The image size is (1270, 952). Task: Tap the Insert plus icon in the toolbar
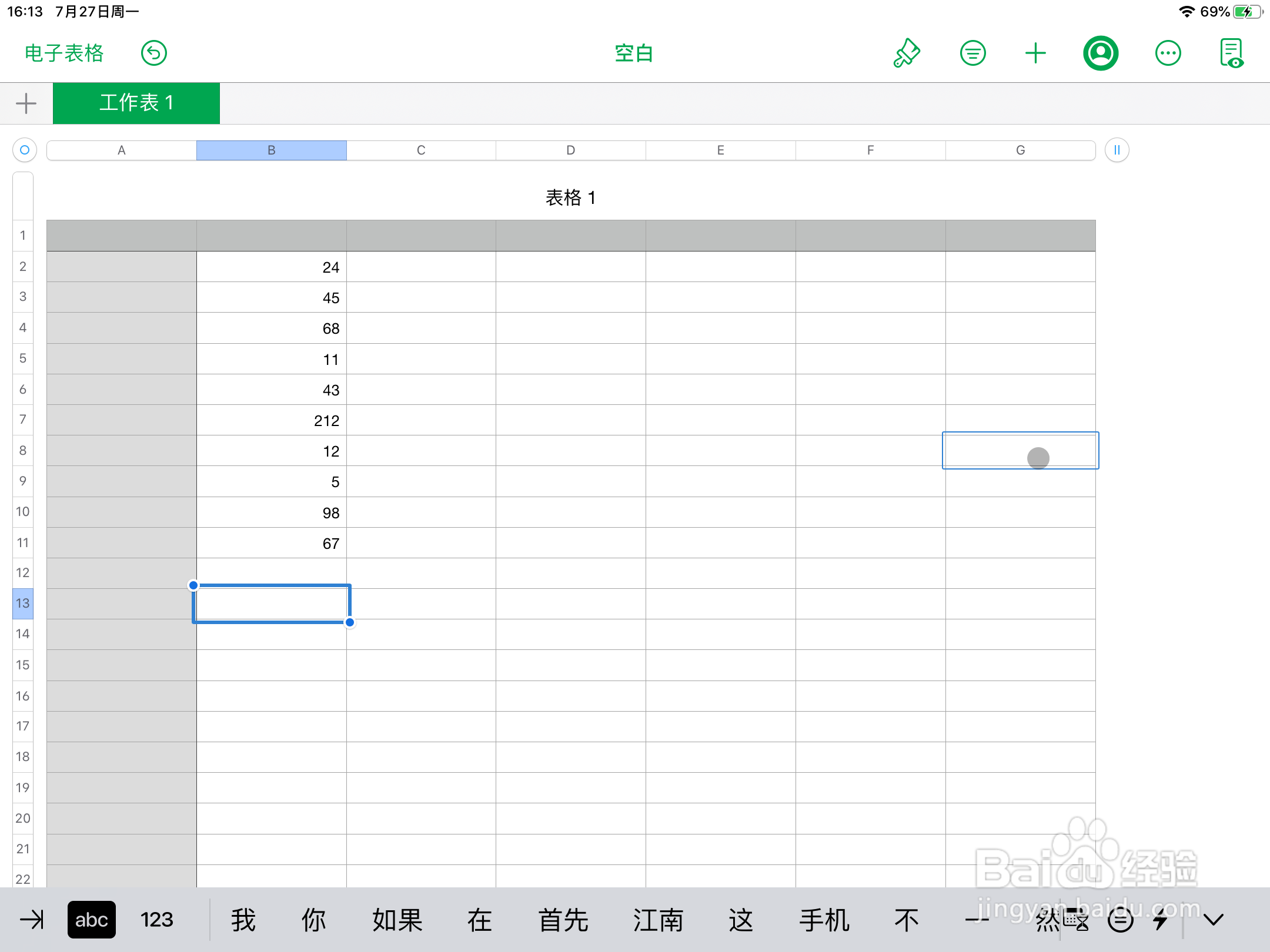[1036, 53]
